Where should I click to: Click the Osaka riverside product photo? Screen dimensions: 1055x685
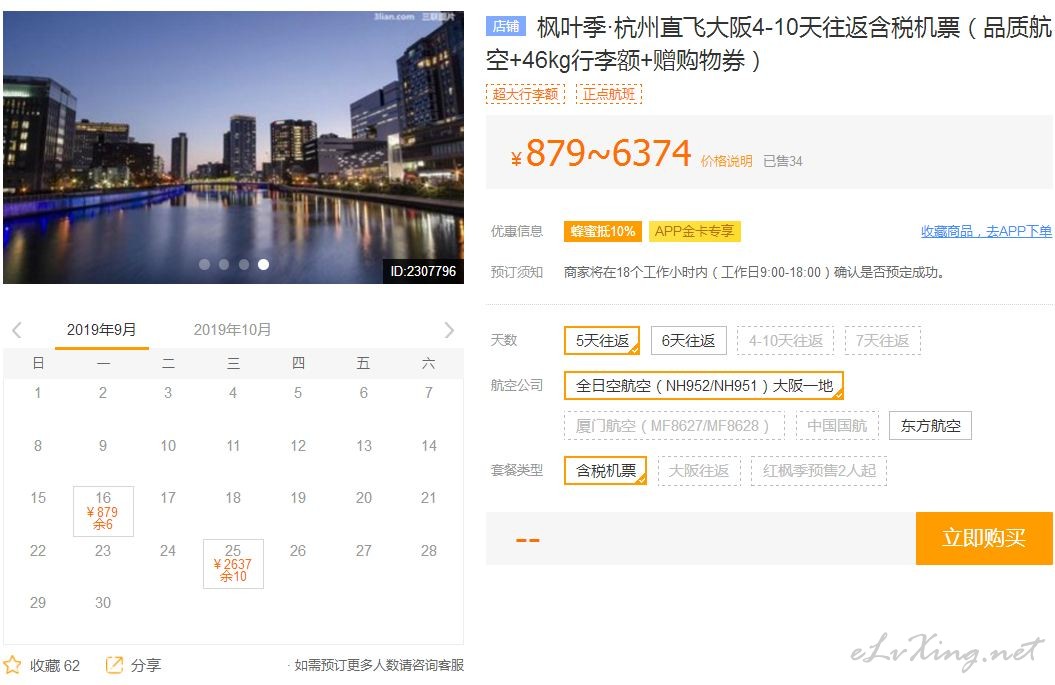tap(233, 147)
